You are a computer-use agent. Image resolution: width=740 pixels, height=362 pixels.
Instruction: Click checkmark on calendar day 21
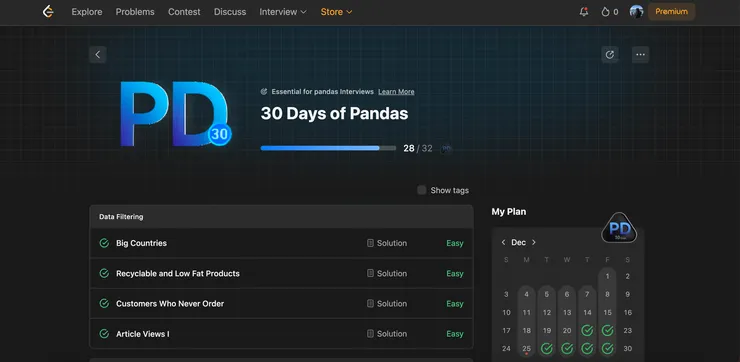(587, 330)
